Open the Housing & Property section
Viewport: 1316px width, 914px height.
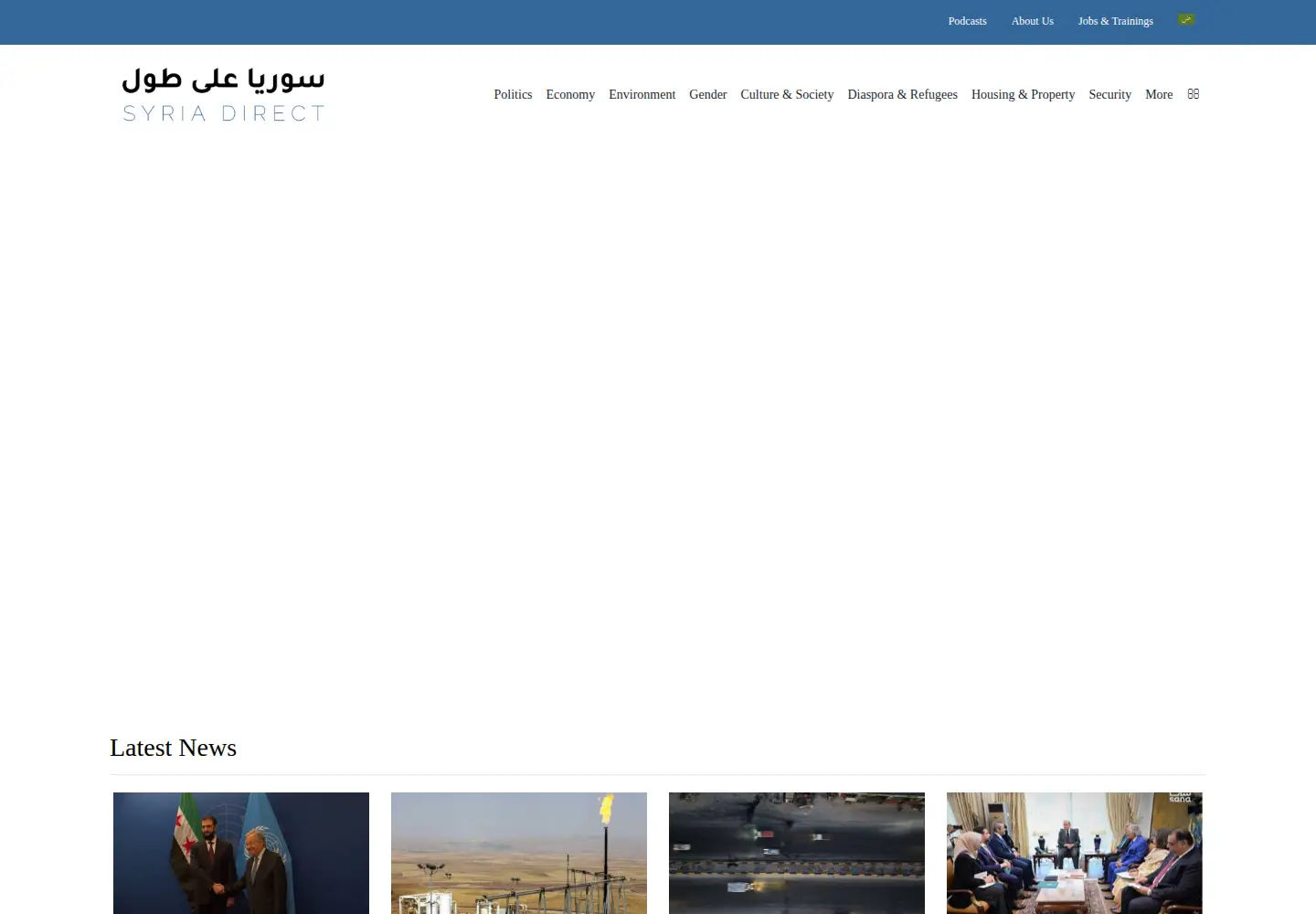coord(1023,94)
